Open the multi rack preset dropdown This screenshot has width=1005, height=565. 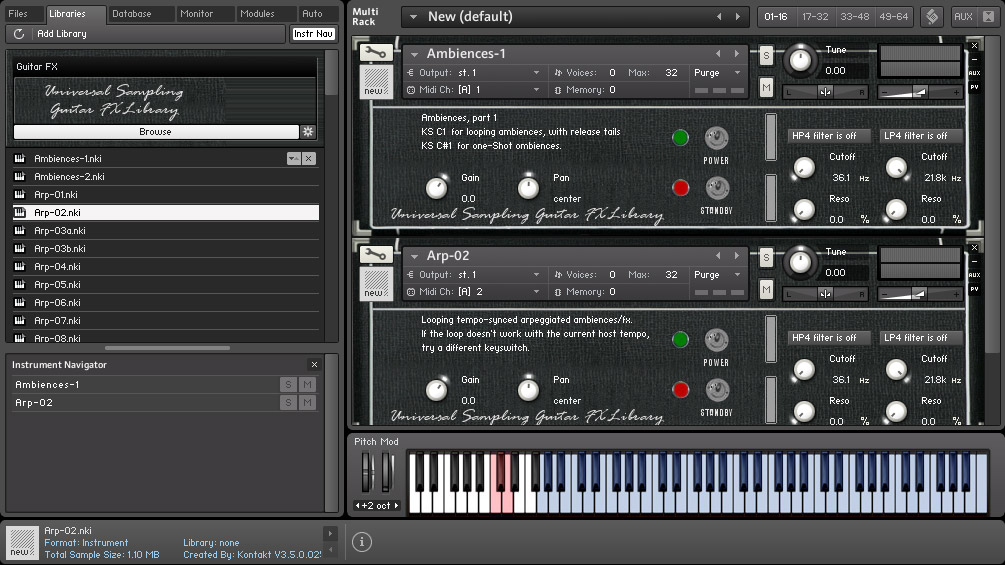411,17
